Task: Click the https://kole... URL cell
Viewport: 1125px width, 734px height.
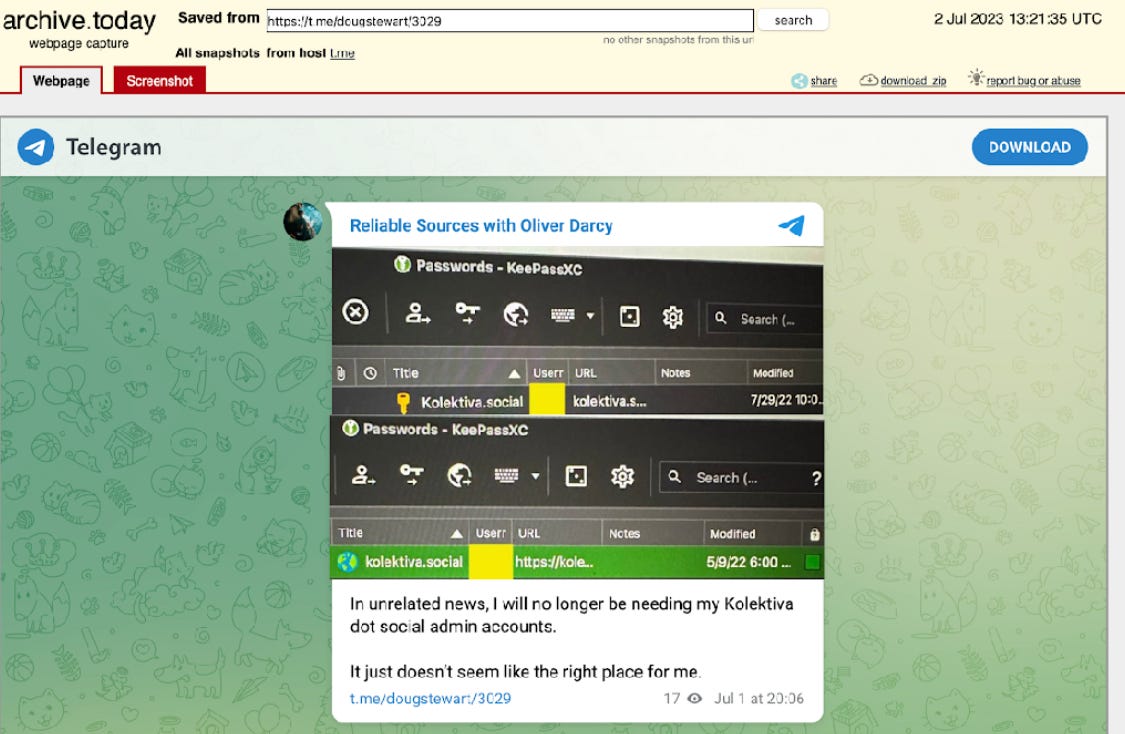Action: (x=555, y=562)
